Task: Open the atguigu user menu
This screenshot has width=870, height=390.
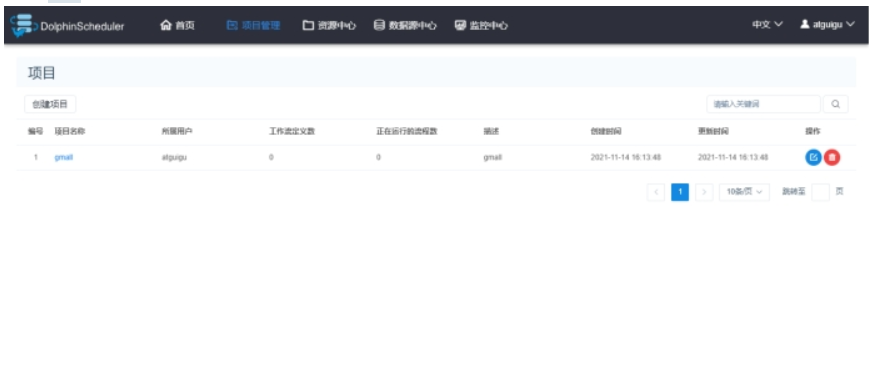Action: (827, 24)
